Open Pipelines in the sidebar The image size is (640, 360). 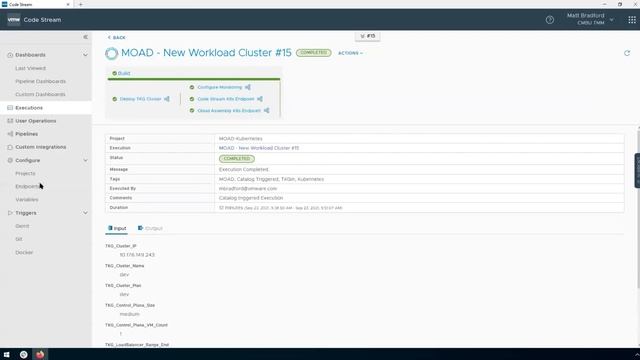27,134
